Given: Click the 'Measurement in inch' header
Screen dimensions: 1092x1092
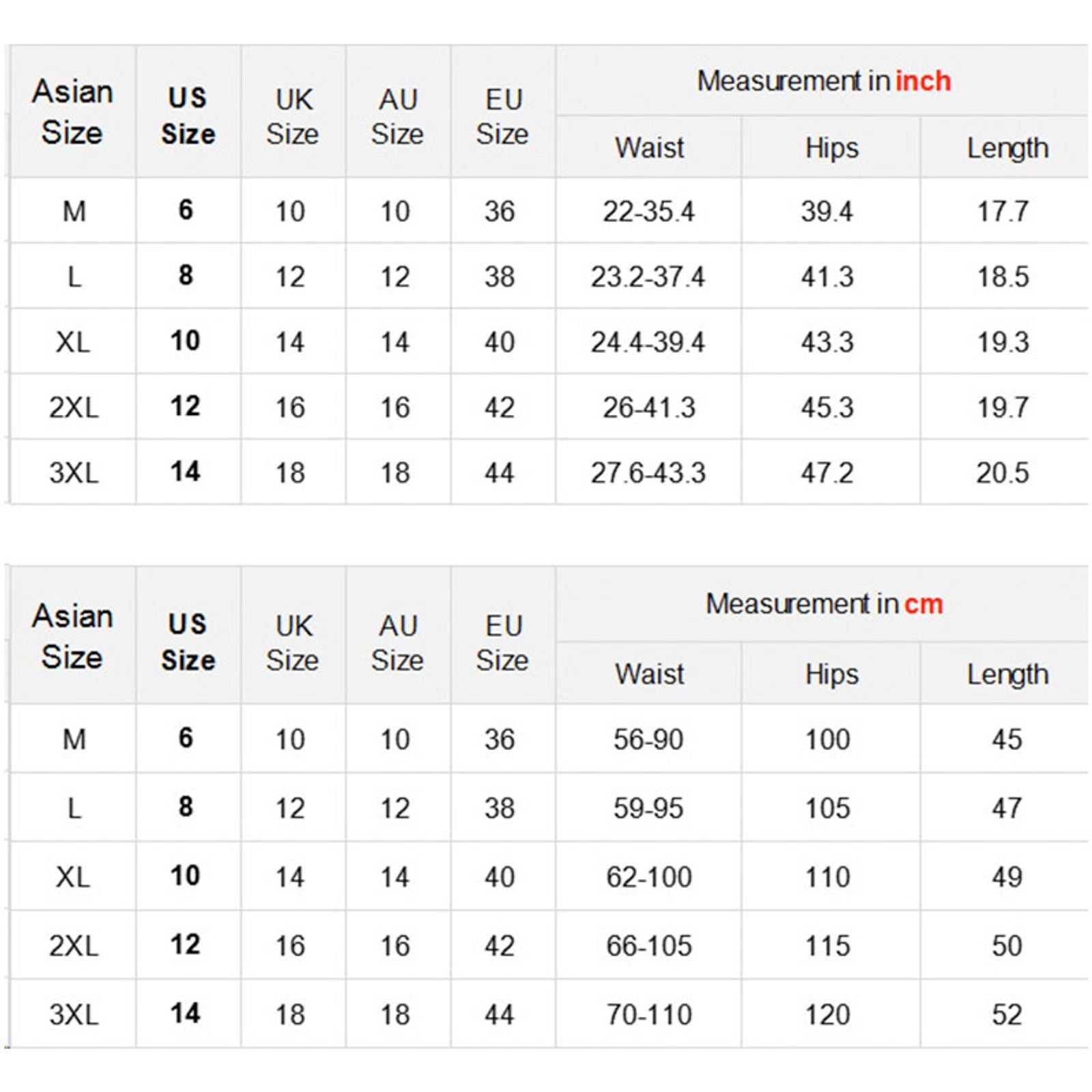Looking at the screenshot, I should (x=823, y=81).
